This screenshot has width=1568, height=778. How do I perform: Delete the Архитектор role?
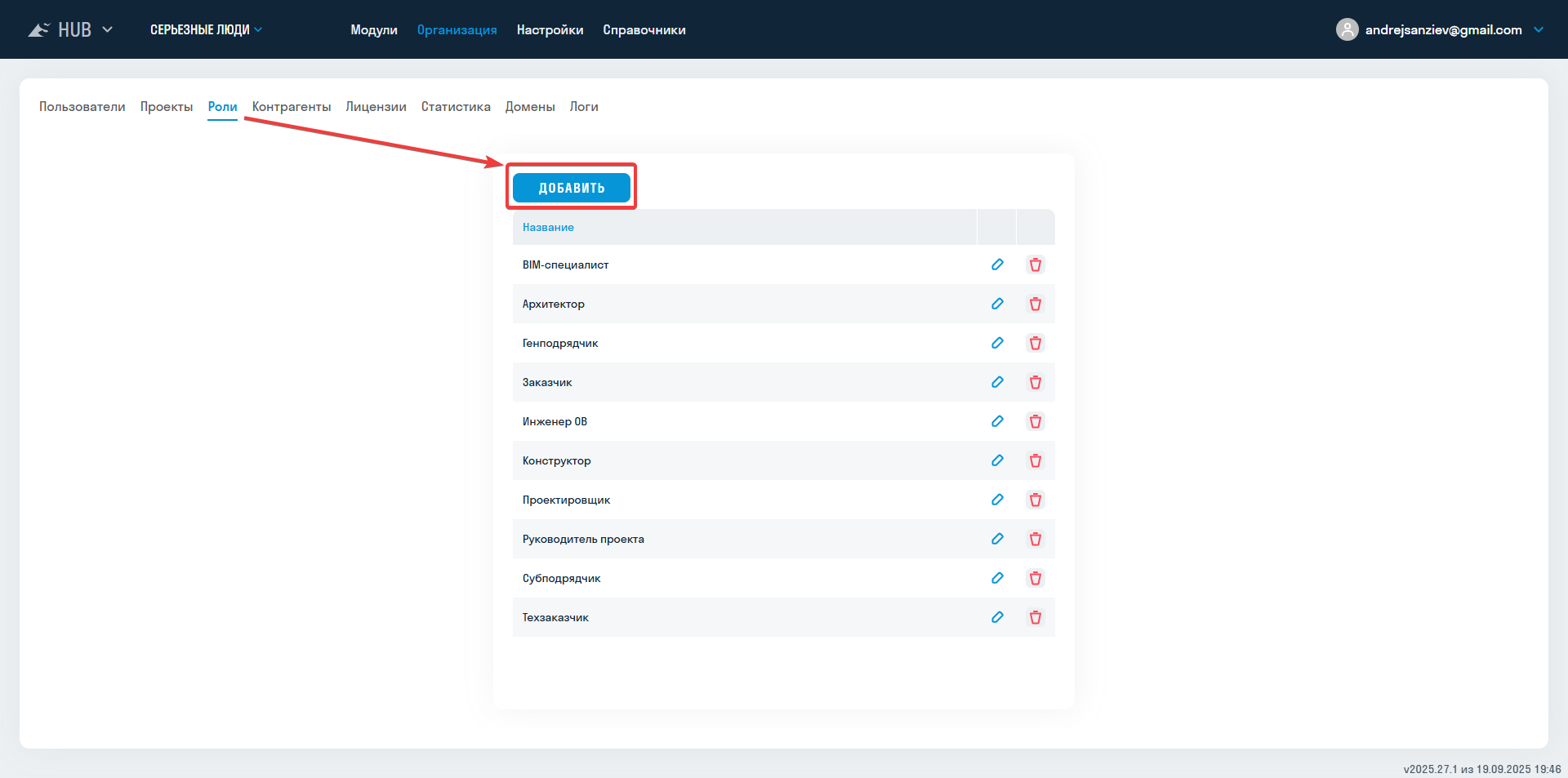(1035, 304)
